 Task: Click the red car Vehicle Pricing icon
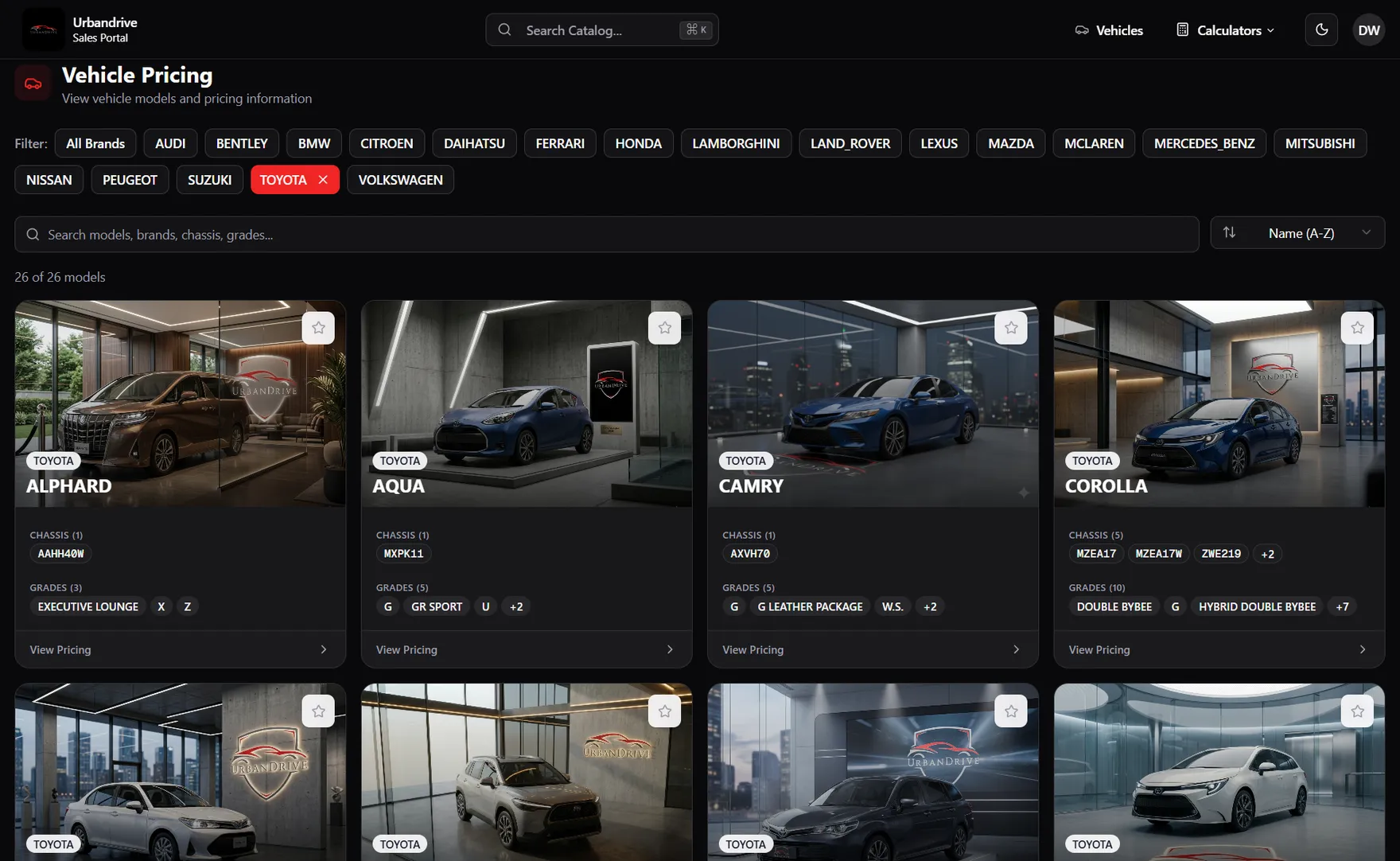(x=33, y=83)
